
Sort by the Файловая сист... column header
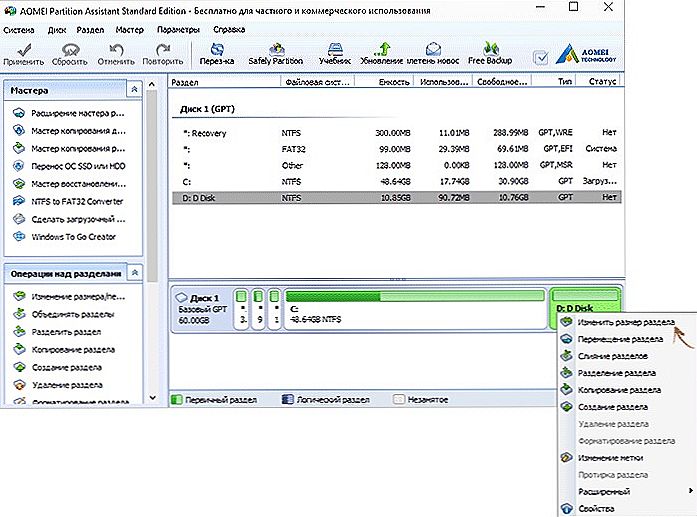point(318,82)
